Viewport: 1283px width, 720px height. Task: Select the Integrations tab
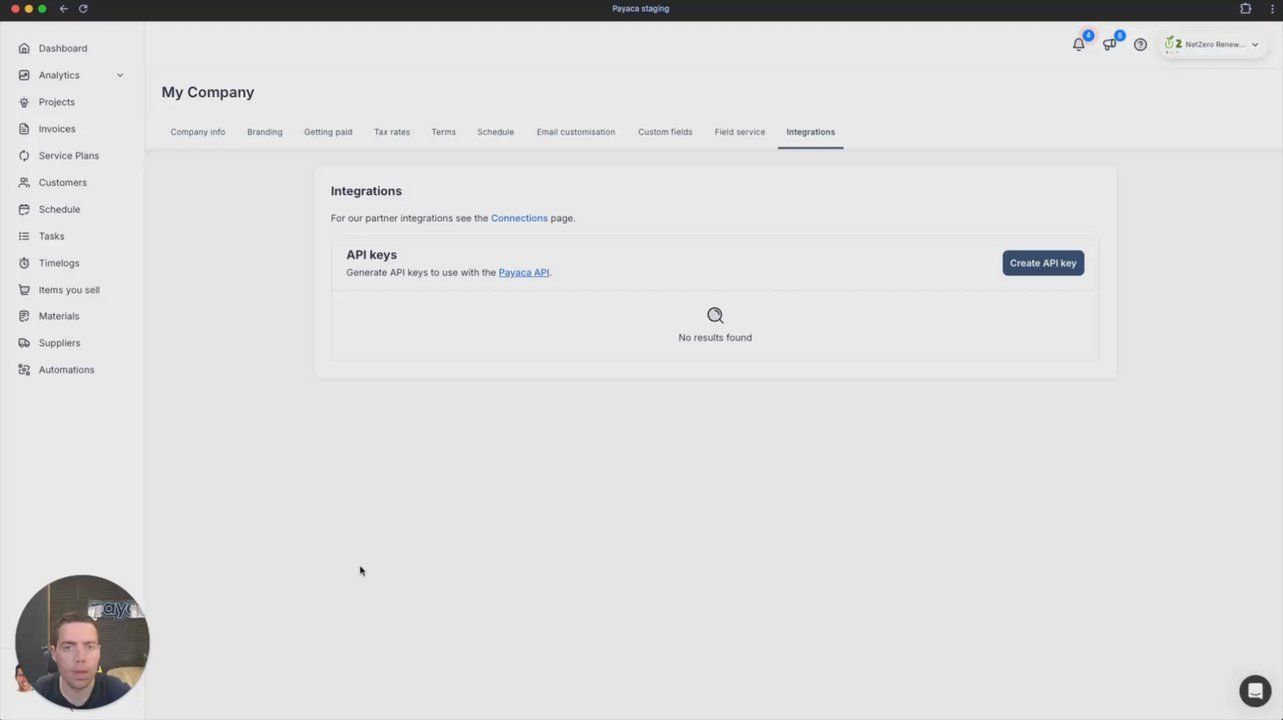coord(811,132)
